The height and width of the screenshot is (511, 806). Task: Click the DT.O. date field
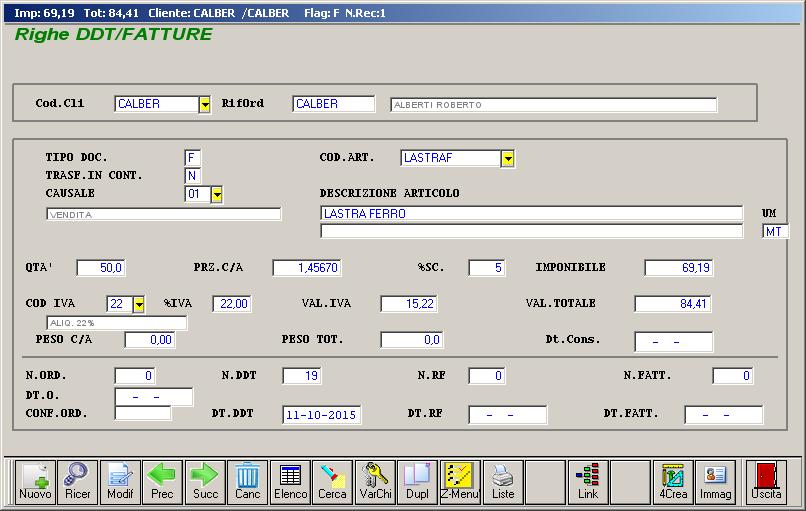coord(154,397)
